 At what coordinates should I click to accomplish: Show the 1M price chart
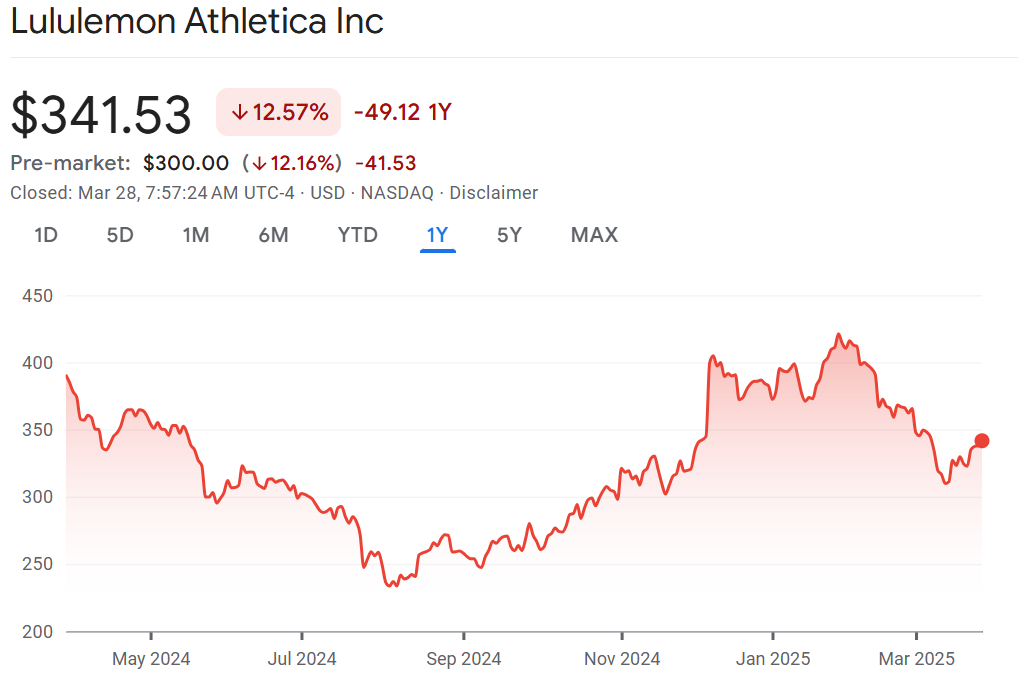196,235
